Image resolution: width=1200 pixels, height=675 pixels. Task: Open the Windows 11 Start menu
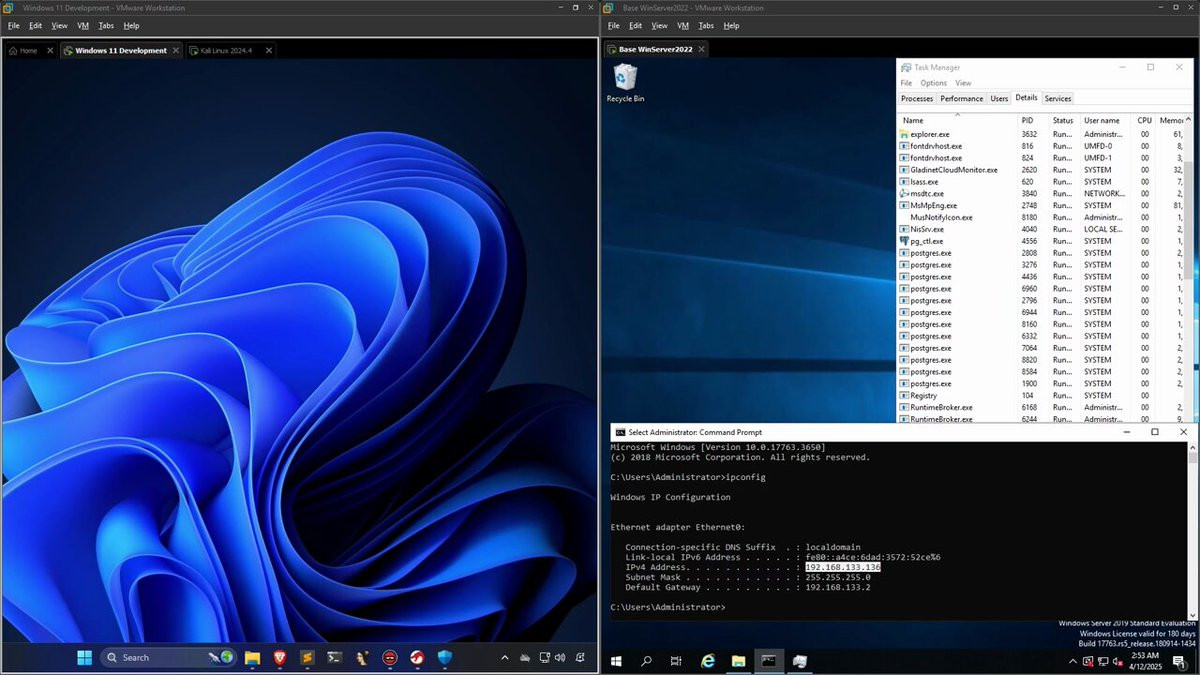point(85,657)
